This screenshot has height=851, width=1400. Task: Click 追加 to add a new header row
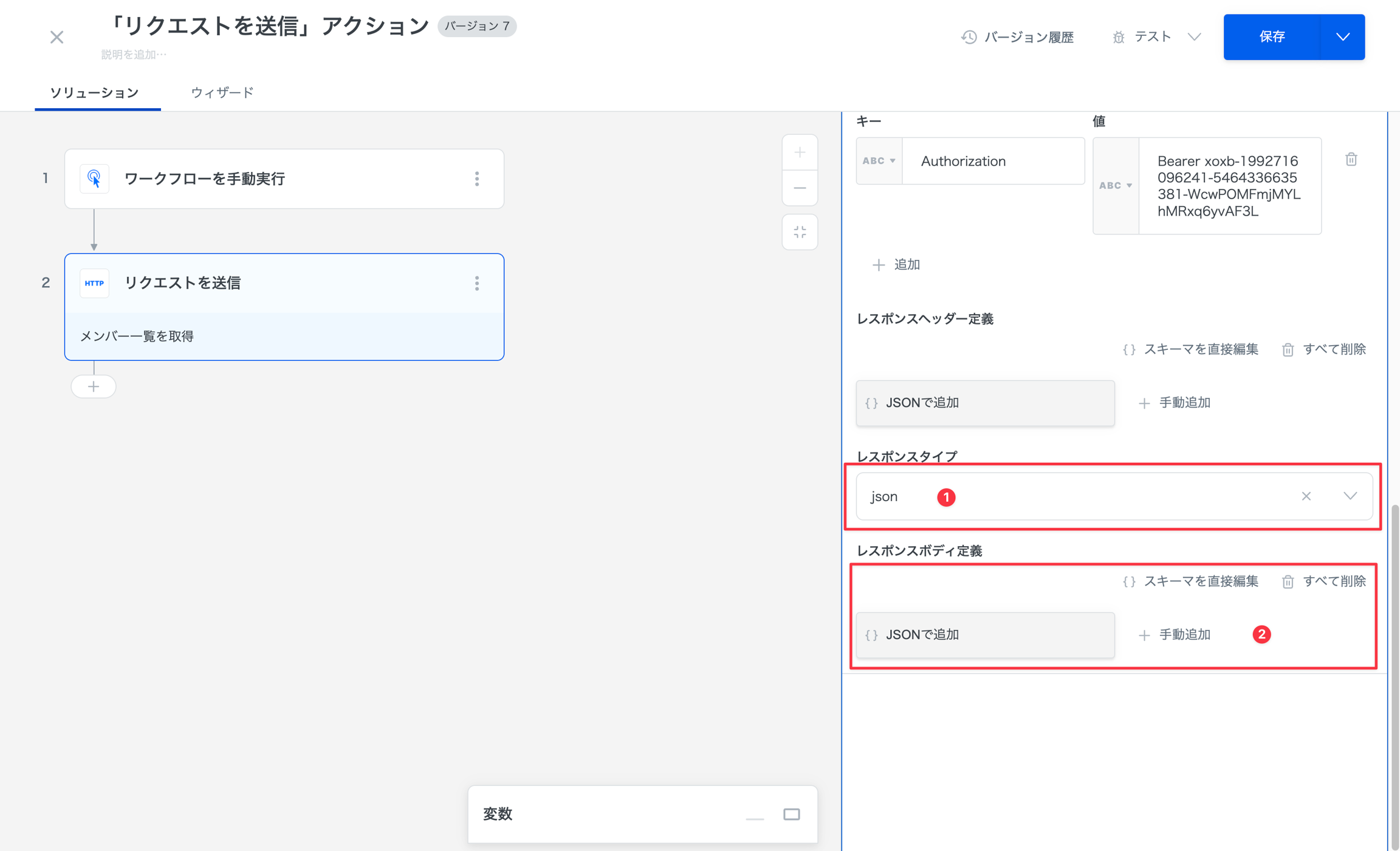897,265
